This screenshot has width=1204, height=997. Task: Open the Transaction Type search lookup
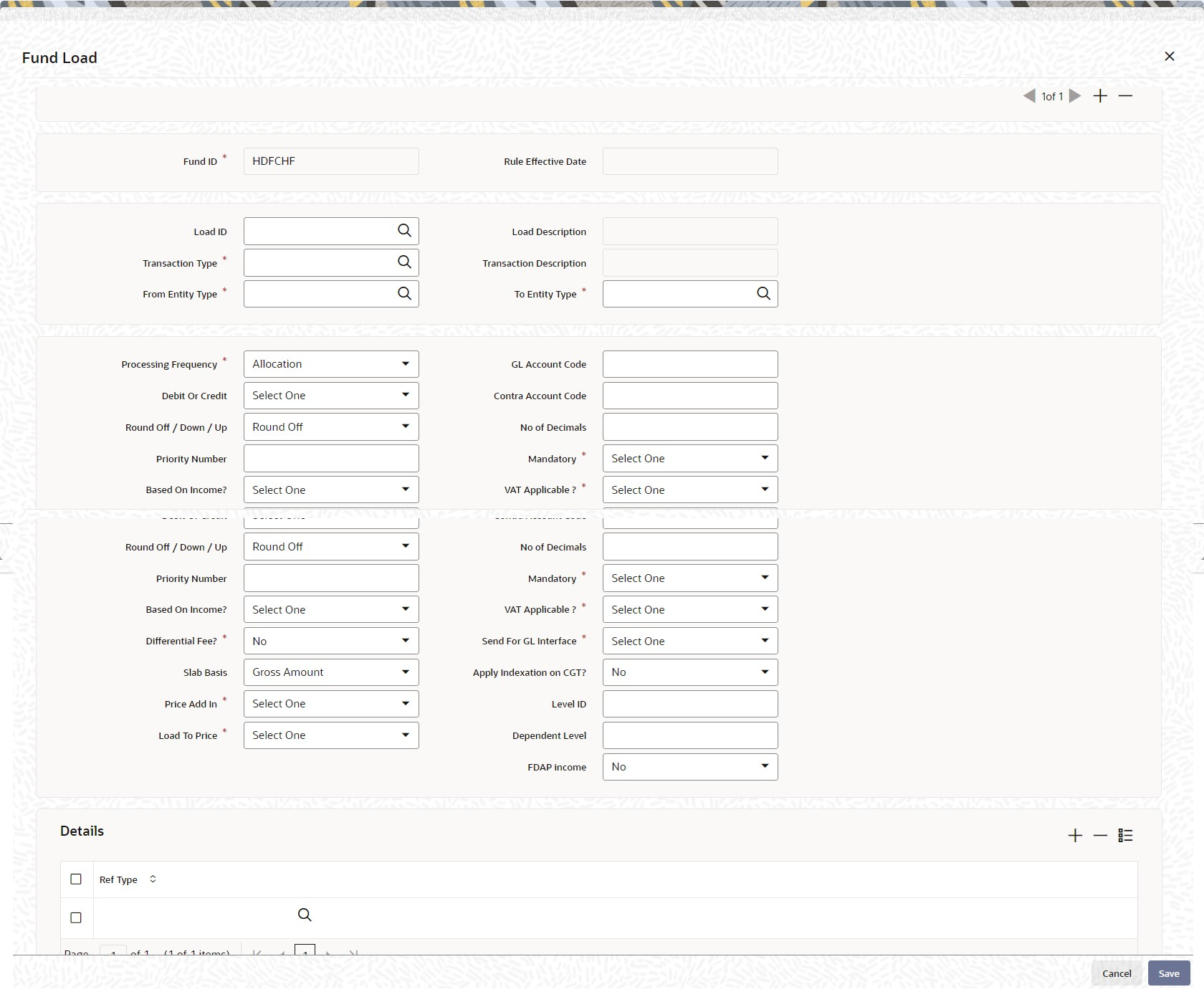(405, 262)
